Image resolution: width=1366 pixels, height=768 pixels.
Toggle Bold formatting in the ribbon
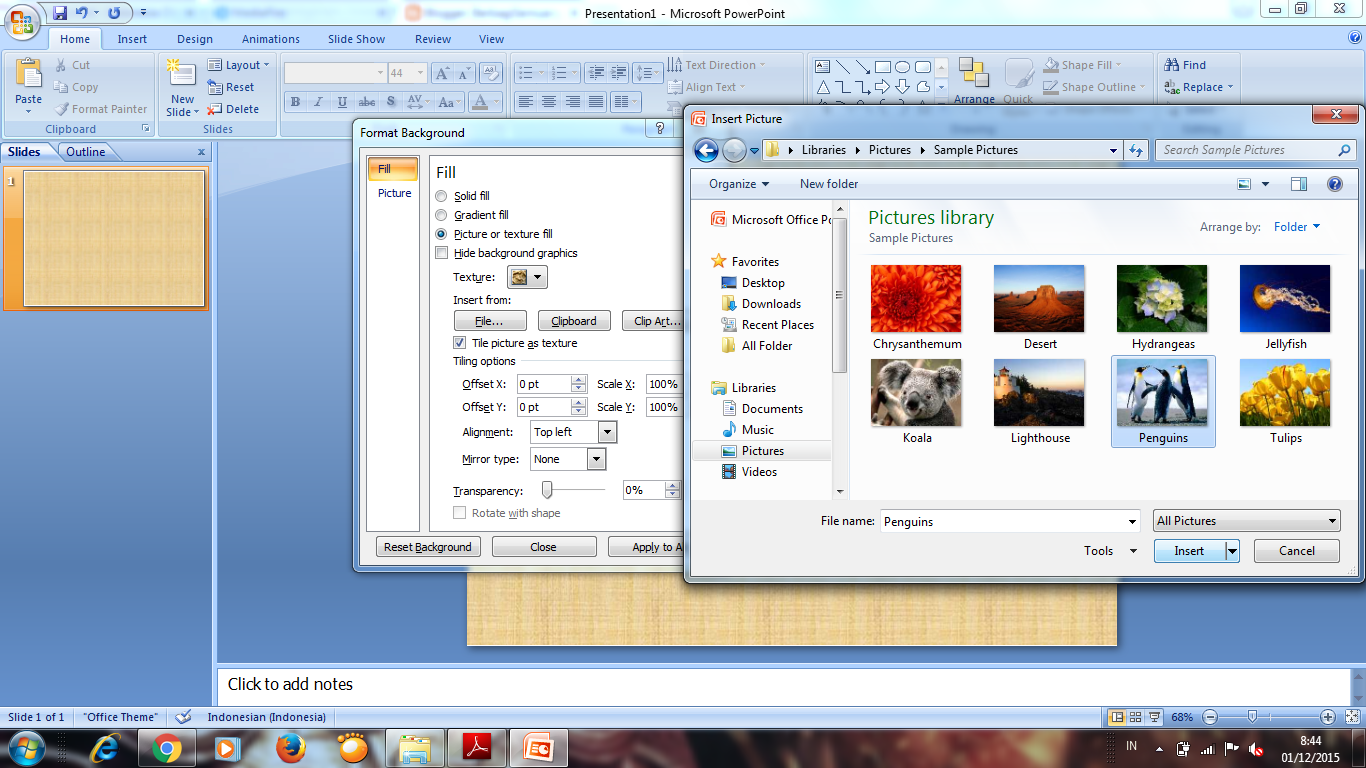pos(295,102)
